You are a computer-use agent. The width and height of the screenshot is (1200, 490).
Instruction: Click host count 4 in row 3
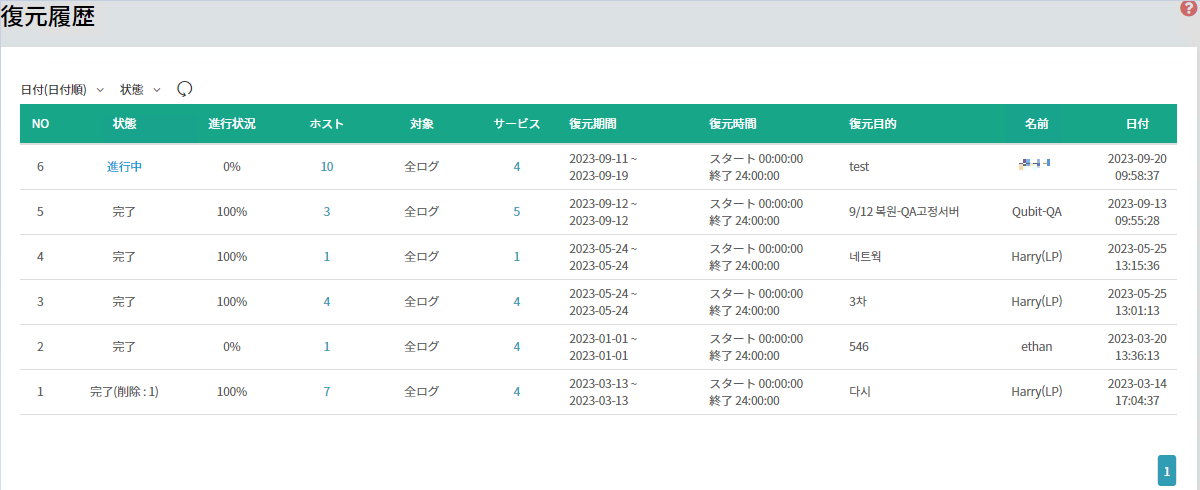[327, 302]
